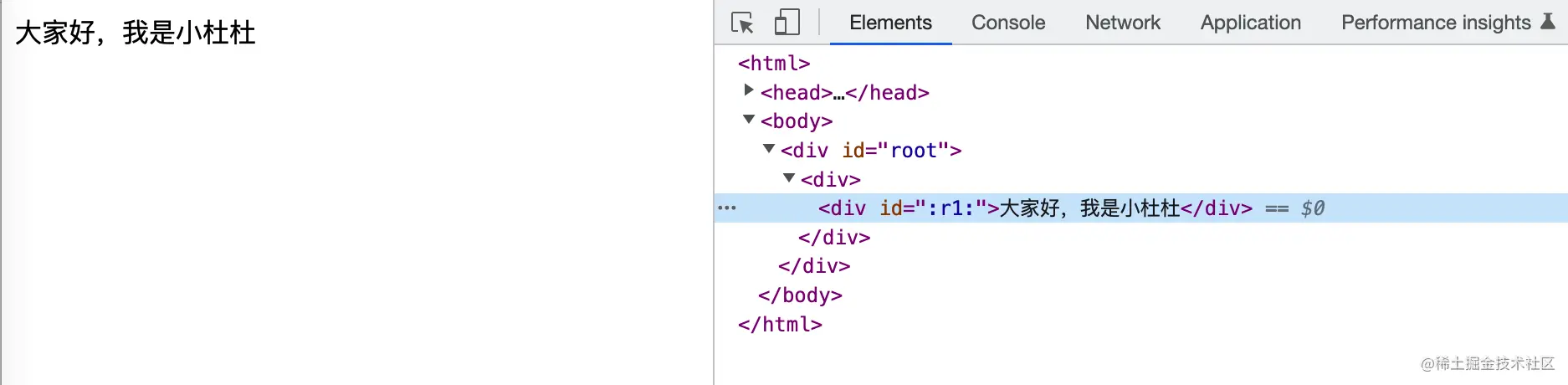The height and width of the screenshot is (385, 1568).
Task: Click the page text 大家好，我是小杜杜
Action: (136, 33)
